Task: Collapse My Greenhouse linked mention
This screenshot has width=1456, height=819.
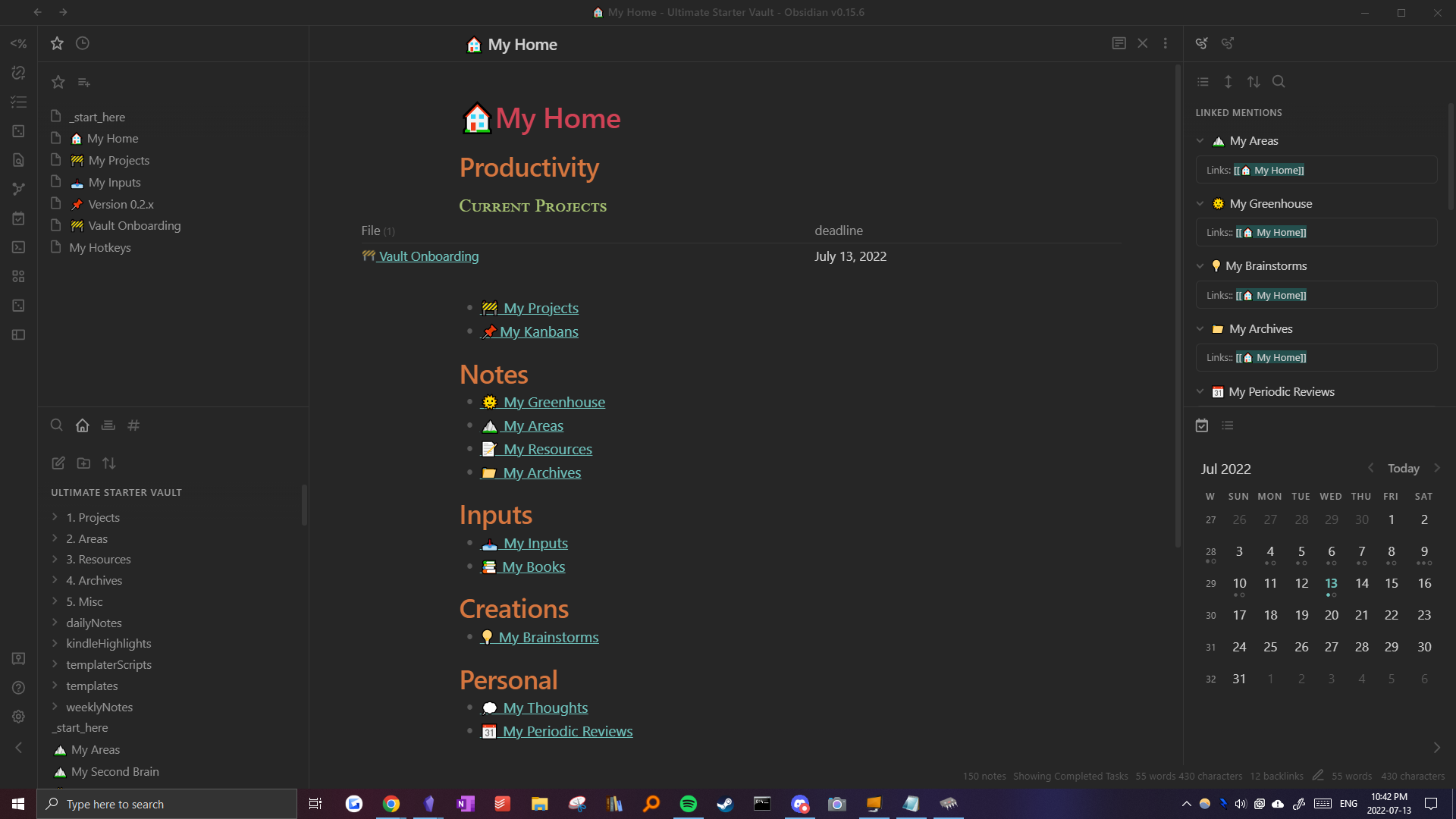Action: click(1200, 203)
